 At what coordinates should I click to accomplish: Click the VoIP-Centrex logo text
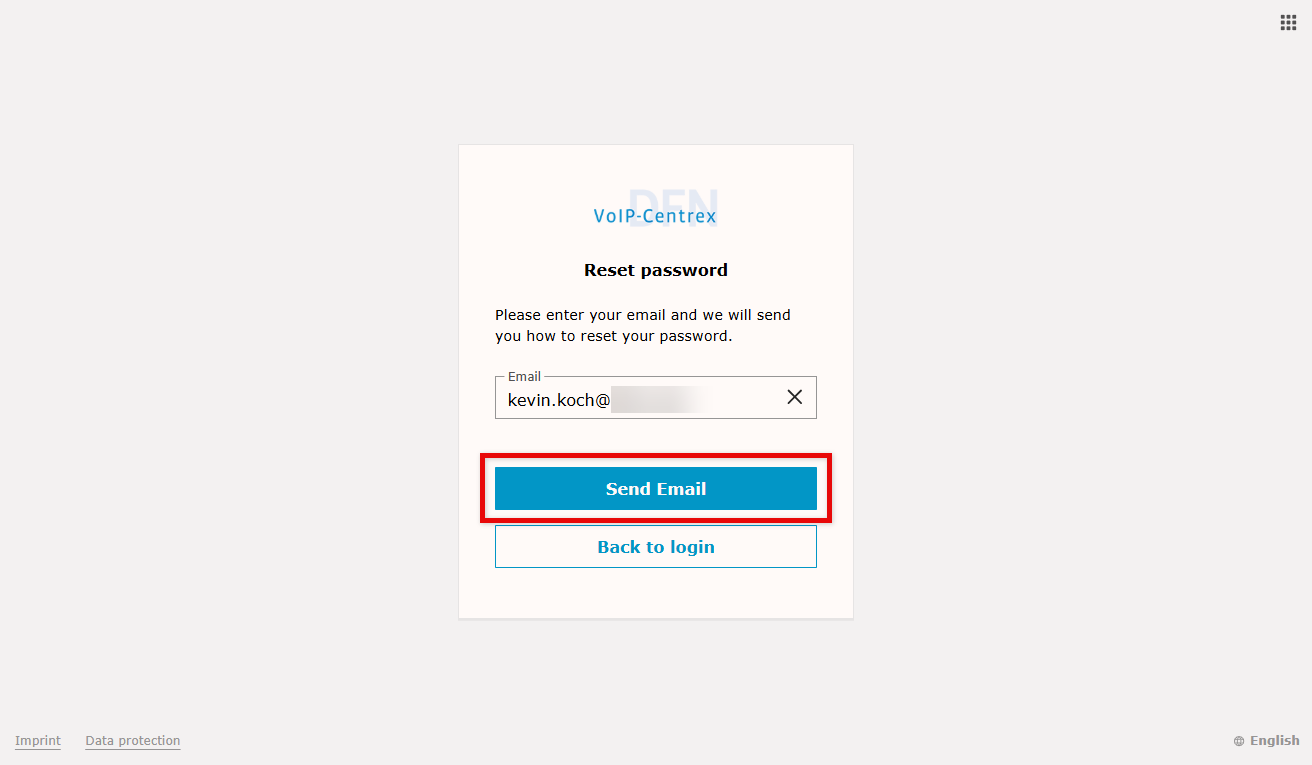(x=655, y=216)
